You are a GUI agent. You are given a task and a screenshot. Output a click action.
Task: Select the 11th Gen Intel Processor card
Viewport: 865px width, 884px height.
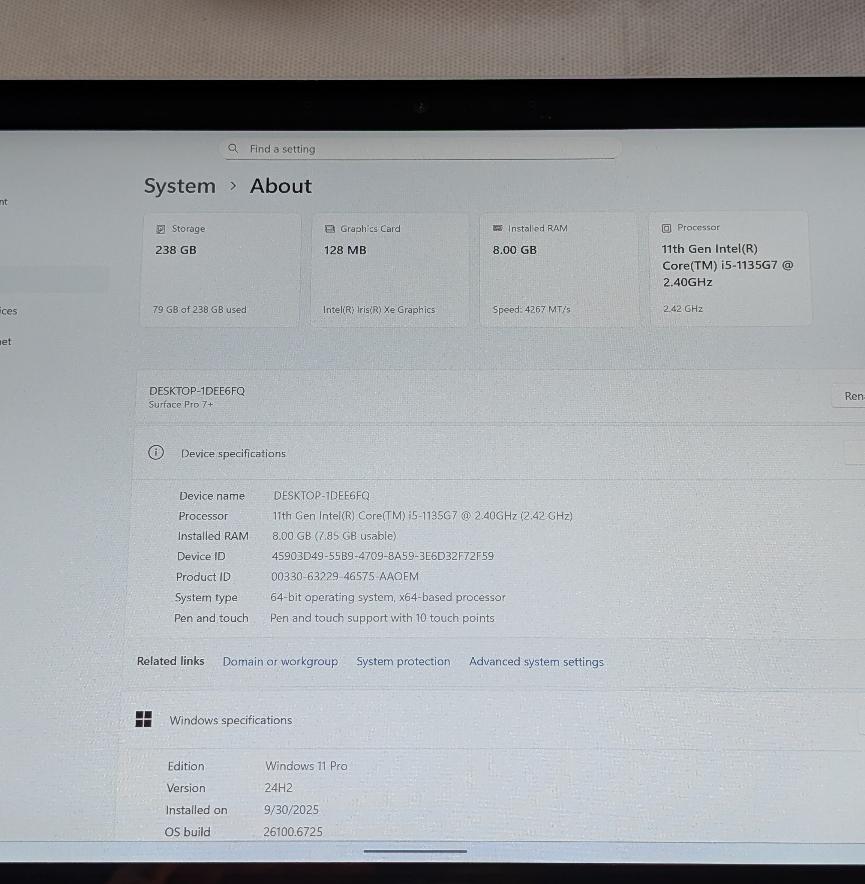pyautogui.click(x=730, y=268)
